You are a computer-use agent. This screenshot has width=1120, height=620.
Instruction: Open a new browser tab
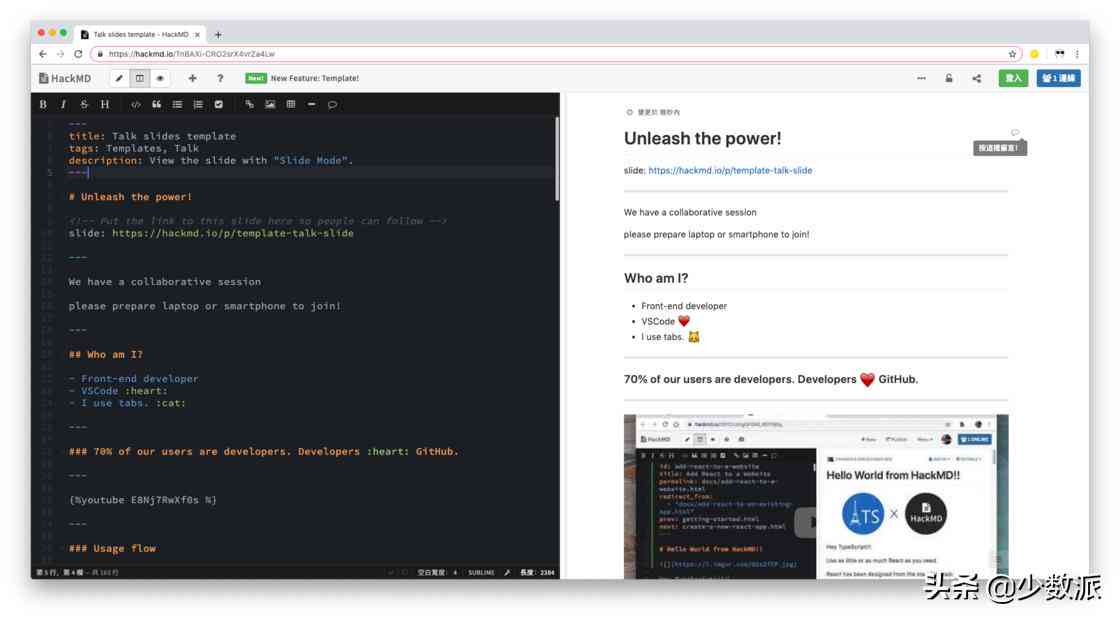218,34
